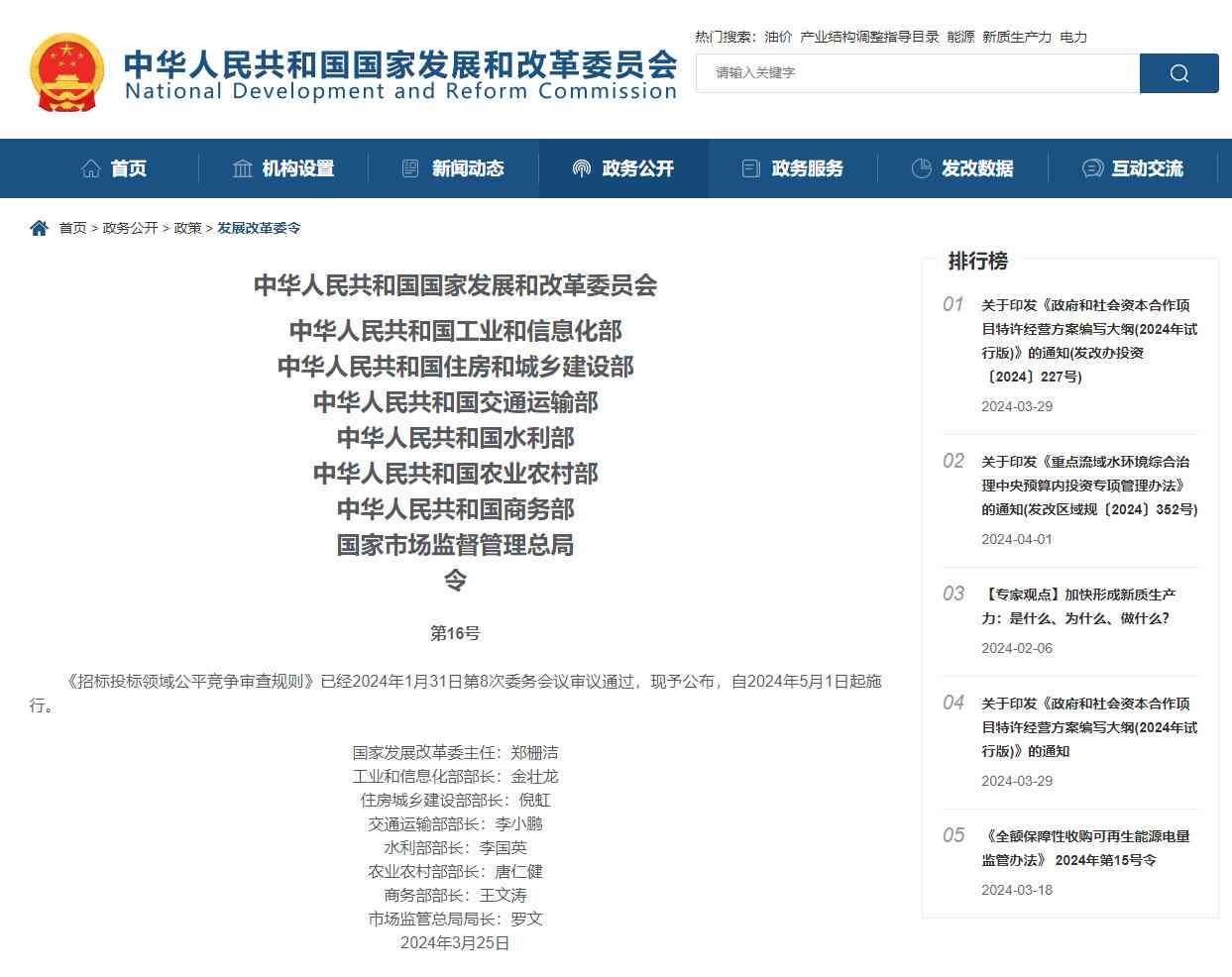Select the document icon for 政务服务

(750, 168)
